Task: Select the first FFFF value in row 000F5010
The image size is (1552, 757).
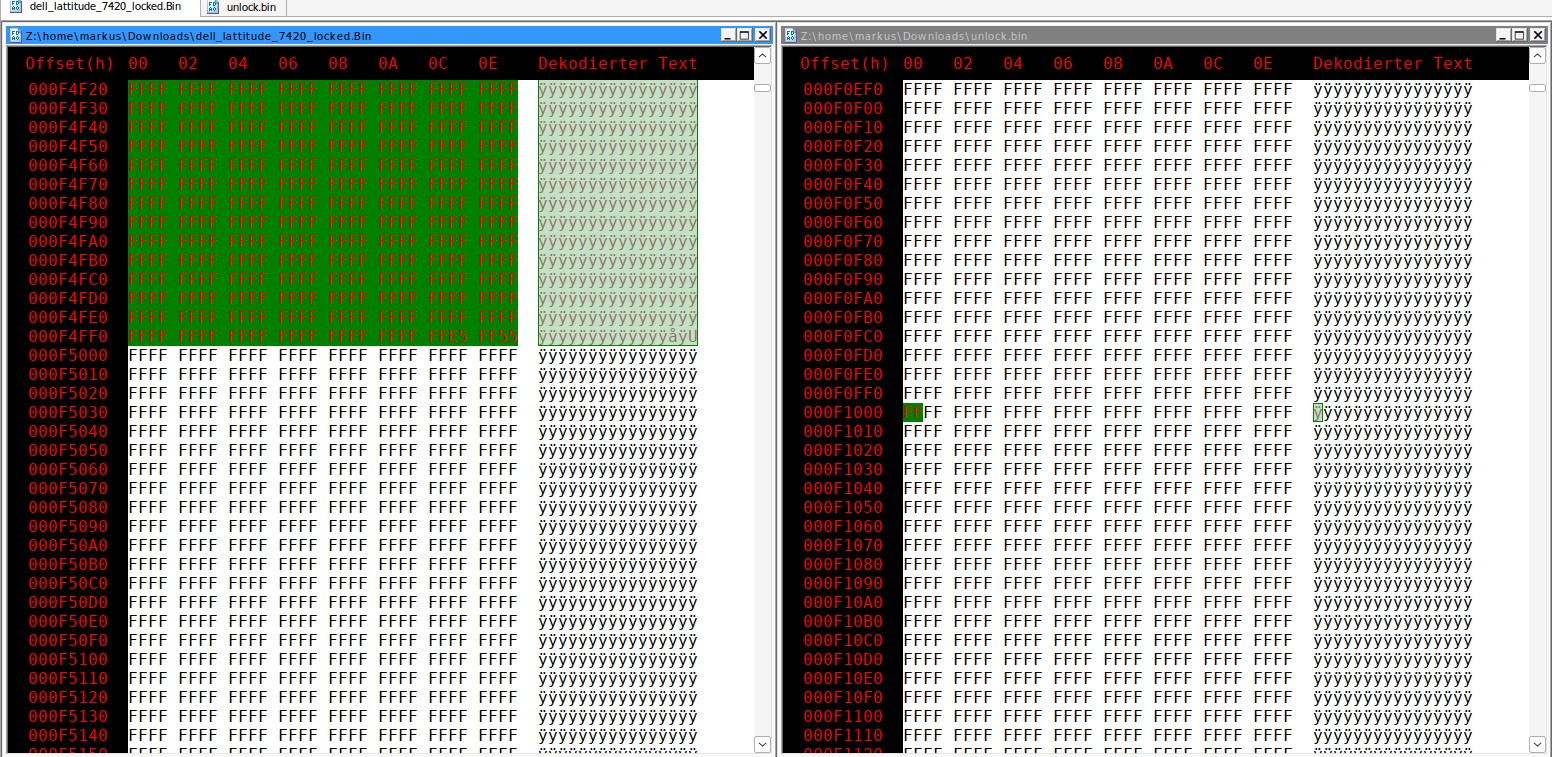Action: [148, 375]
